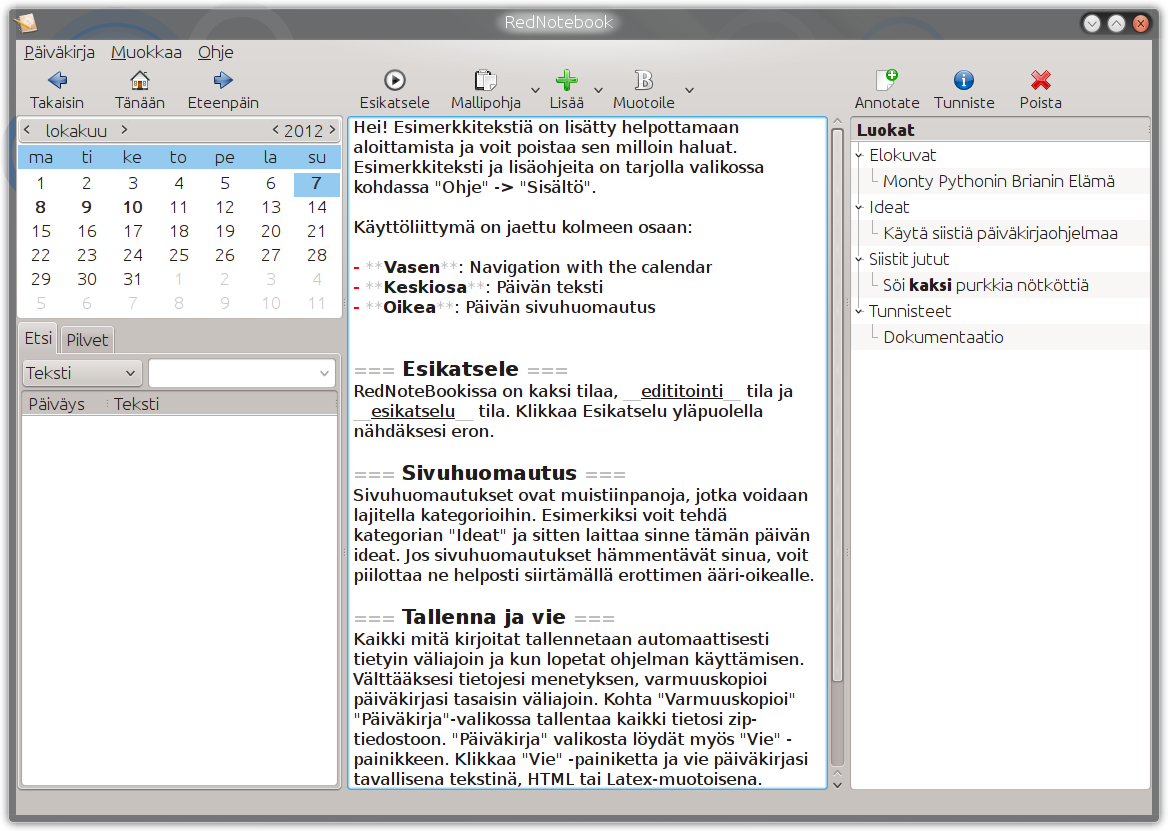Select October 9 in the calendar
This screenshot has height=831, width=1168.
coord(86,207)
